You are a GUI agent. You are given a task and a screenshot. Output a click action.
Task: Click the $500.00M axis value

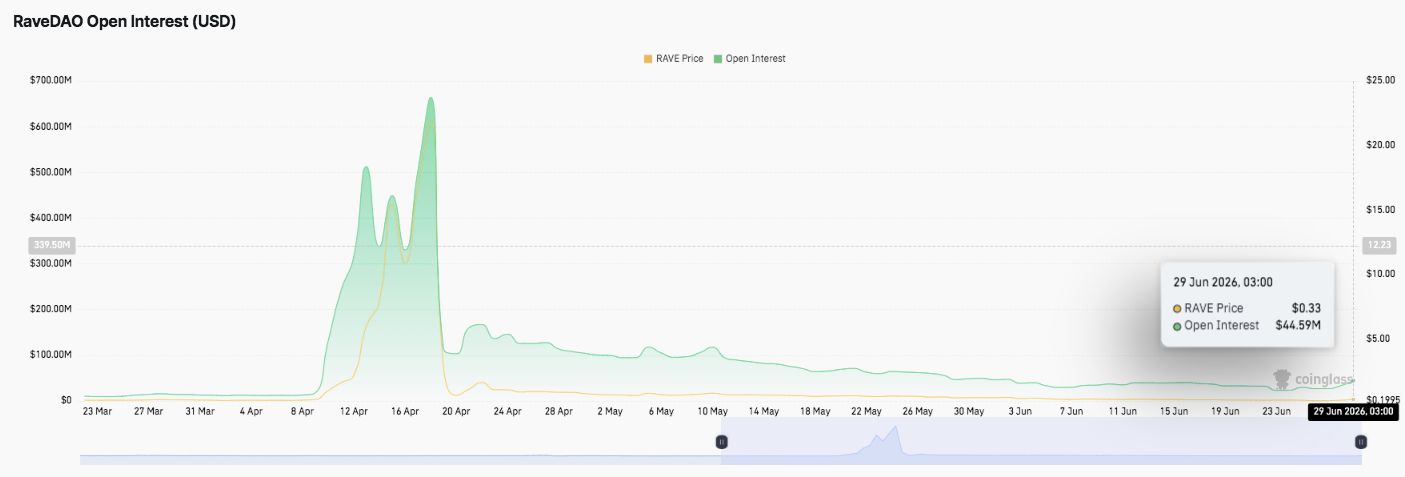(x=51, y=172)
